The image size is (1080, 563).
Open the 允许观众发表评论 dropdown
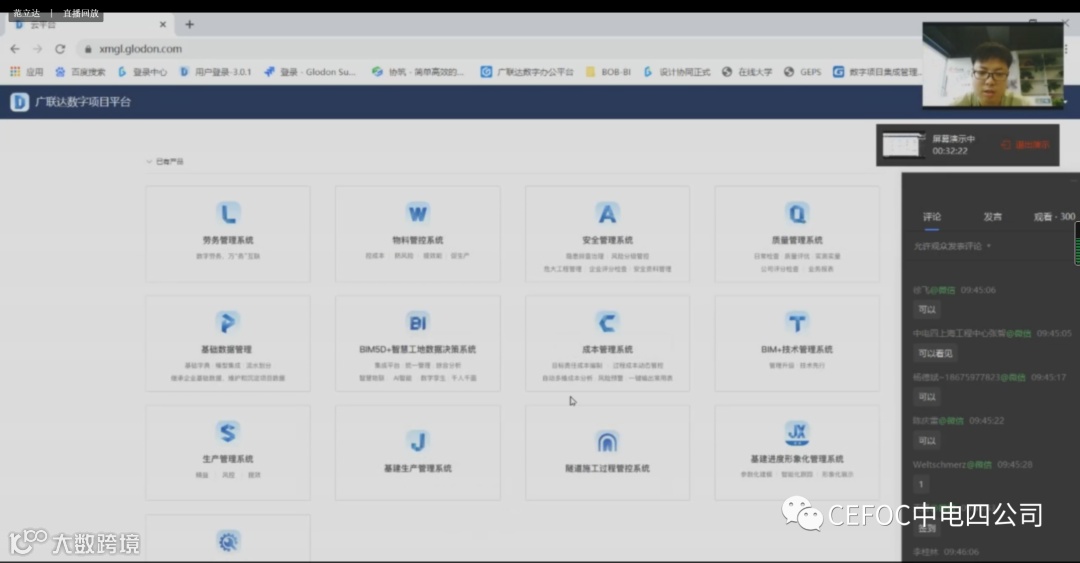[x=952, y=246]
